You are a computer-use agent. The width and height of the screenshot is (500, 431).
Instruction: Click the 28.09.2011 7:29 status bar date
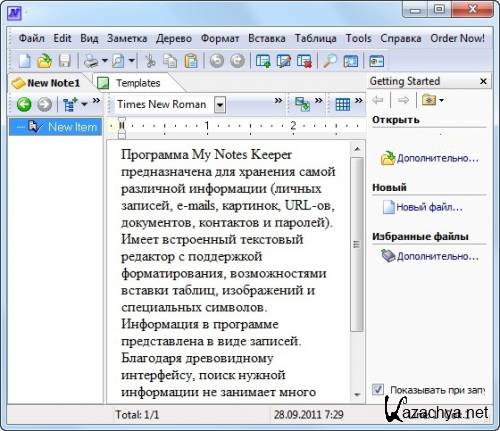(309, 415)
